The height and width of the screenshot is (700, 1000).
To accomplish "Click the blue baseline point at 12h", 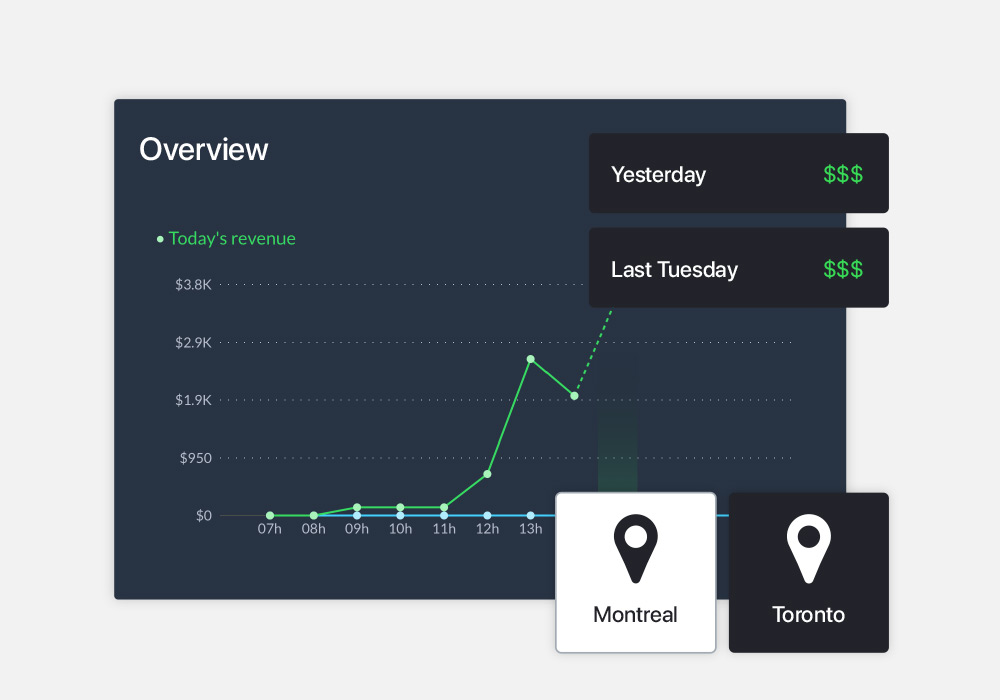I will (x=487, y=516).
